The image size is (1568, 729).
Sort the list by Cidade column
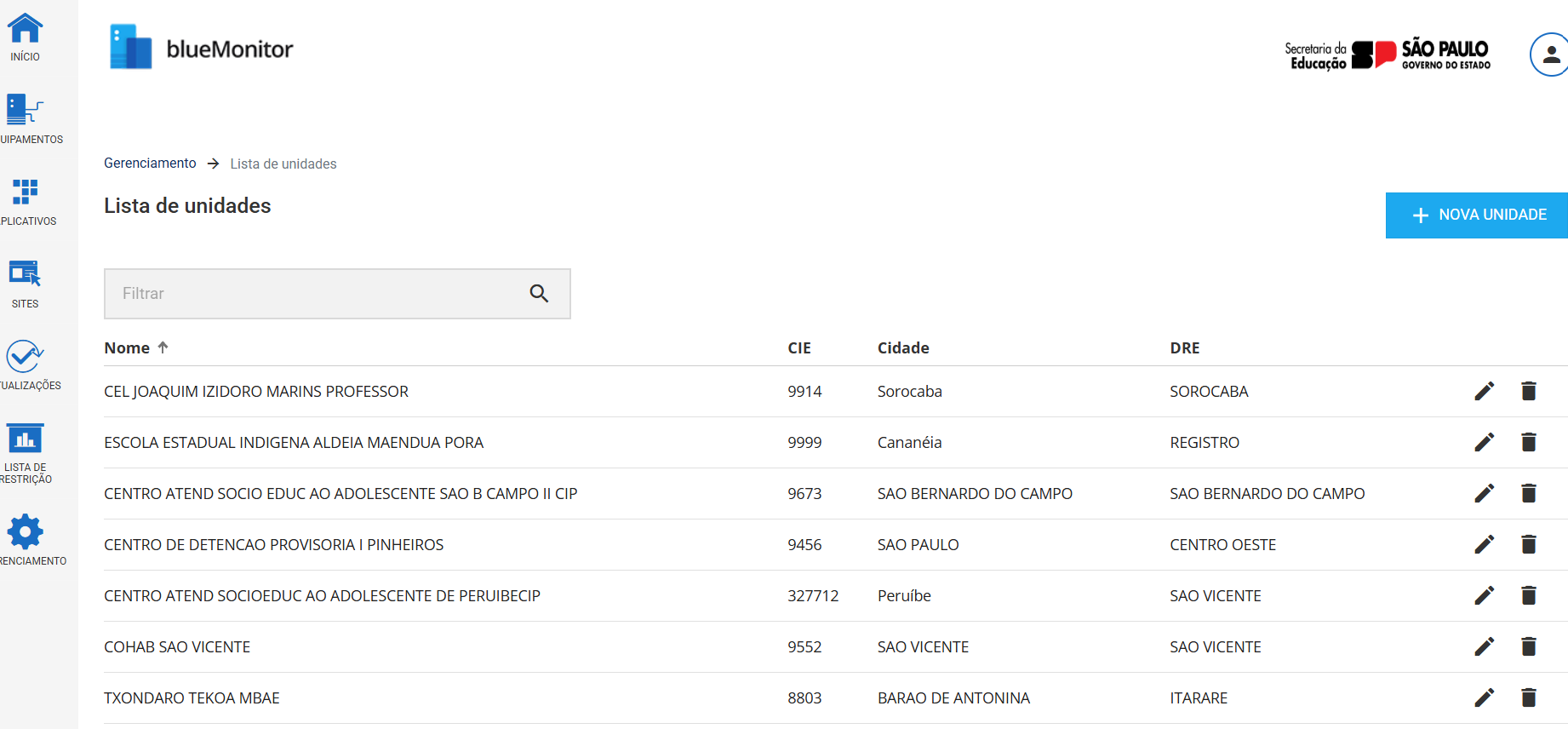pyautogui.click(x=902, y=347)
